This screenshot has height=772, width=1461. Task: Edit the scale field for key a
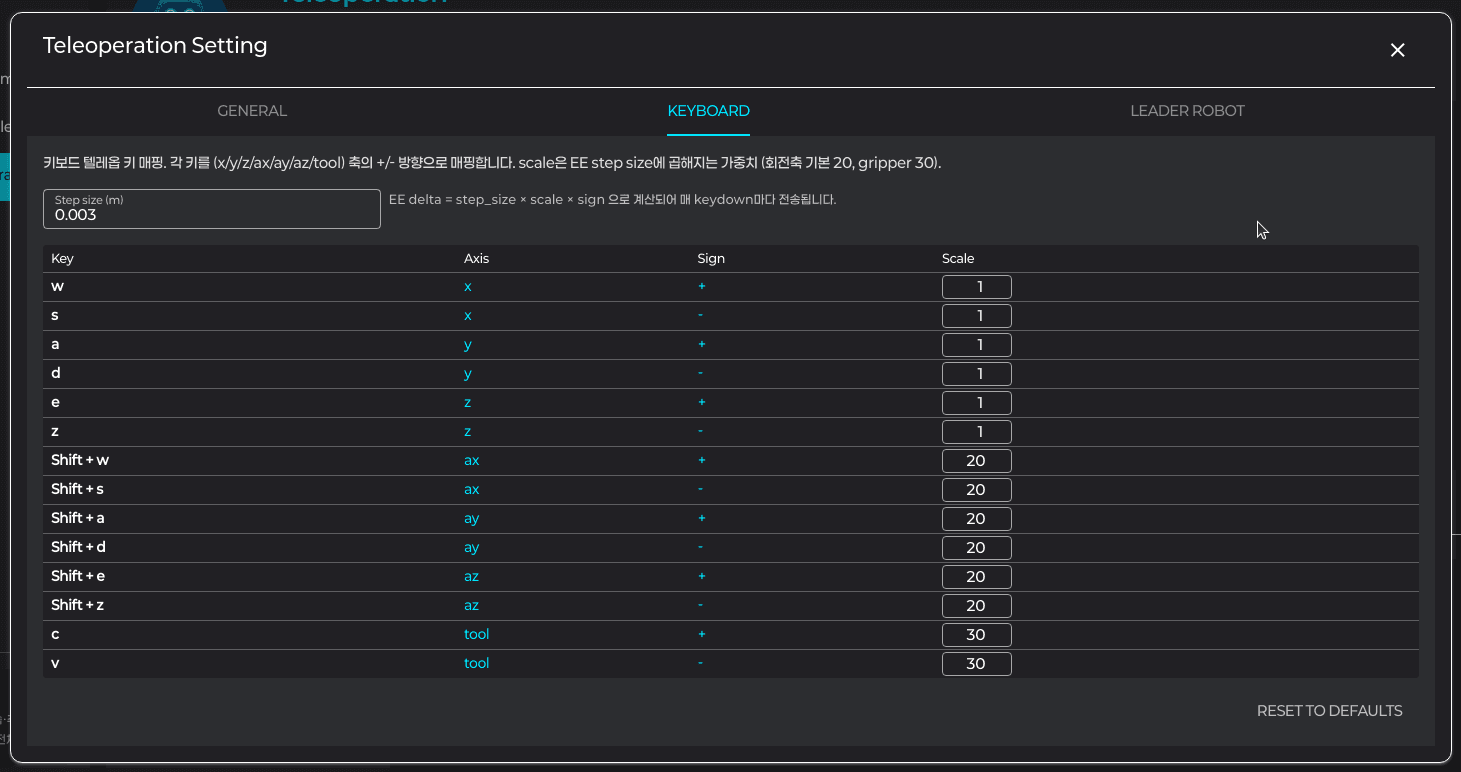point(977,345)
